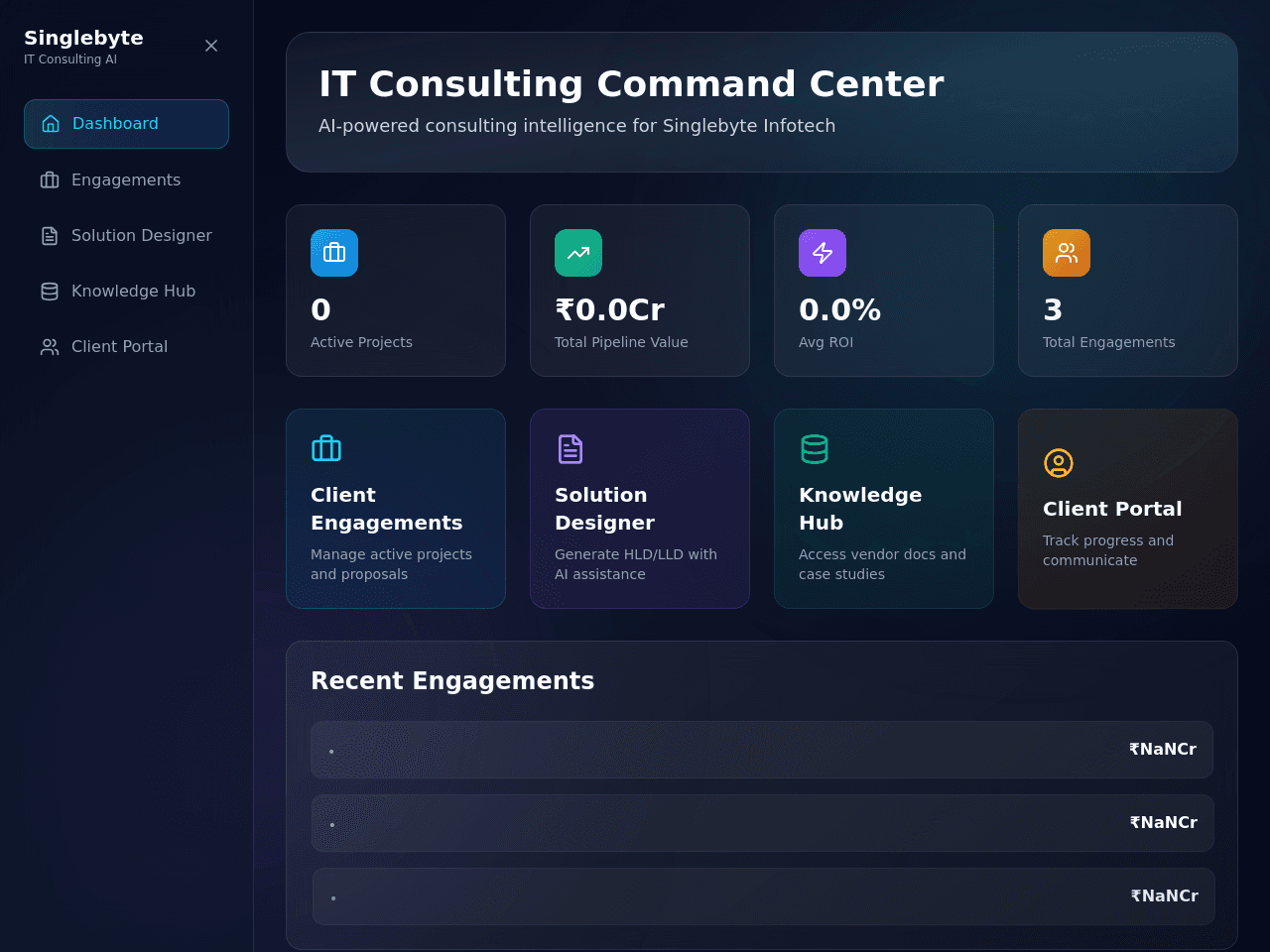Click the purple lightning icon for Avg ROI

tap(823, 253)
